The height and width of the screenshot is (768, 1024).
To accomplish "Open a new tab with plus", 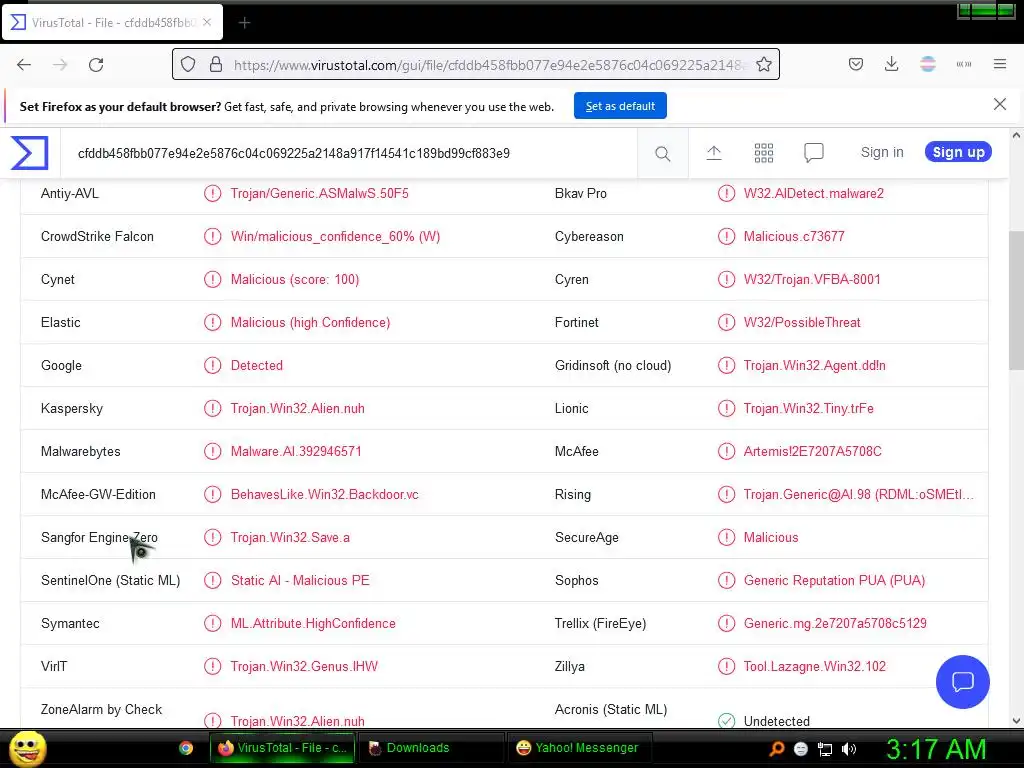I will pyautogui.click(x=244, y=23).
